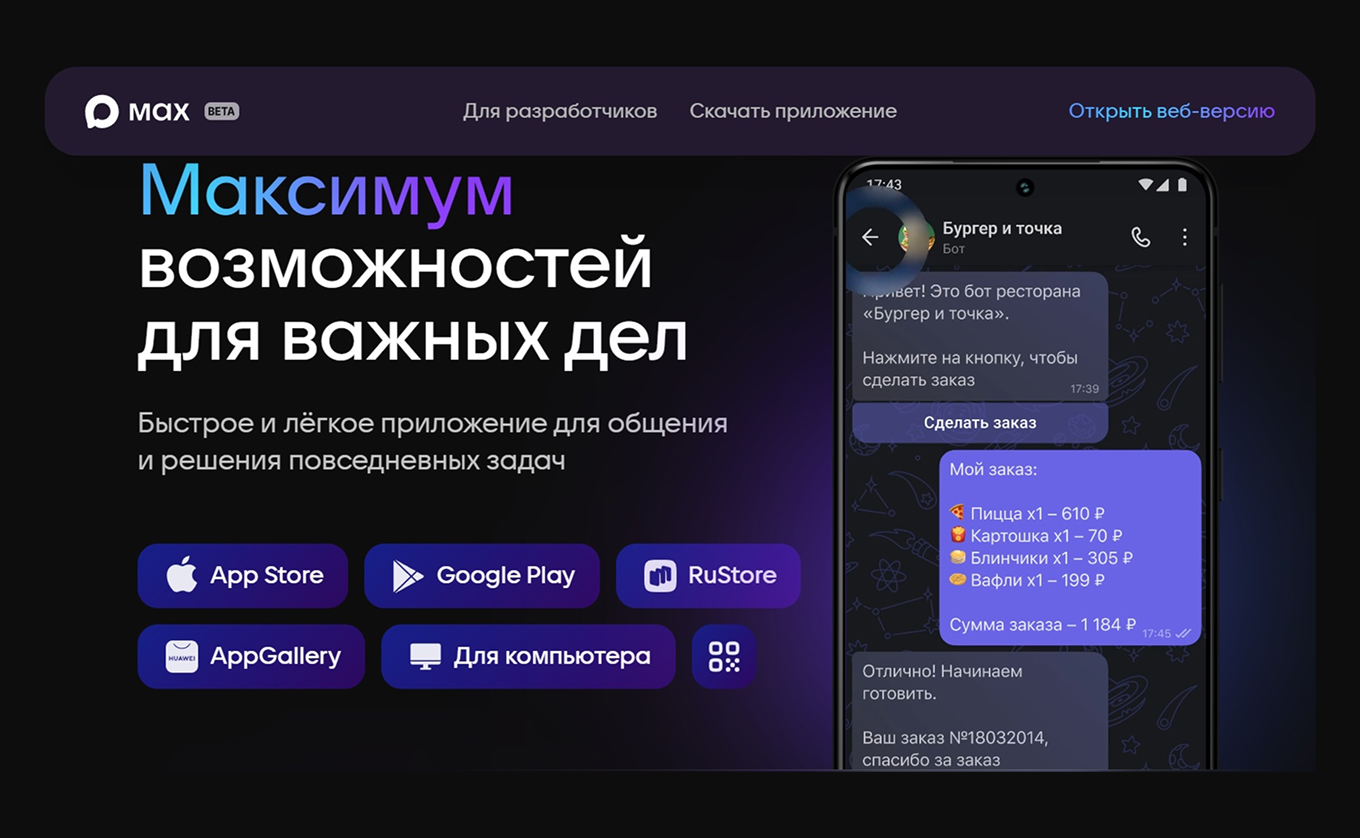The width and height of the screenshot is (1360, 838).
Task: Select the RuStore icon
Action: (x=659, y=575)
